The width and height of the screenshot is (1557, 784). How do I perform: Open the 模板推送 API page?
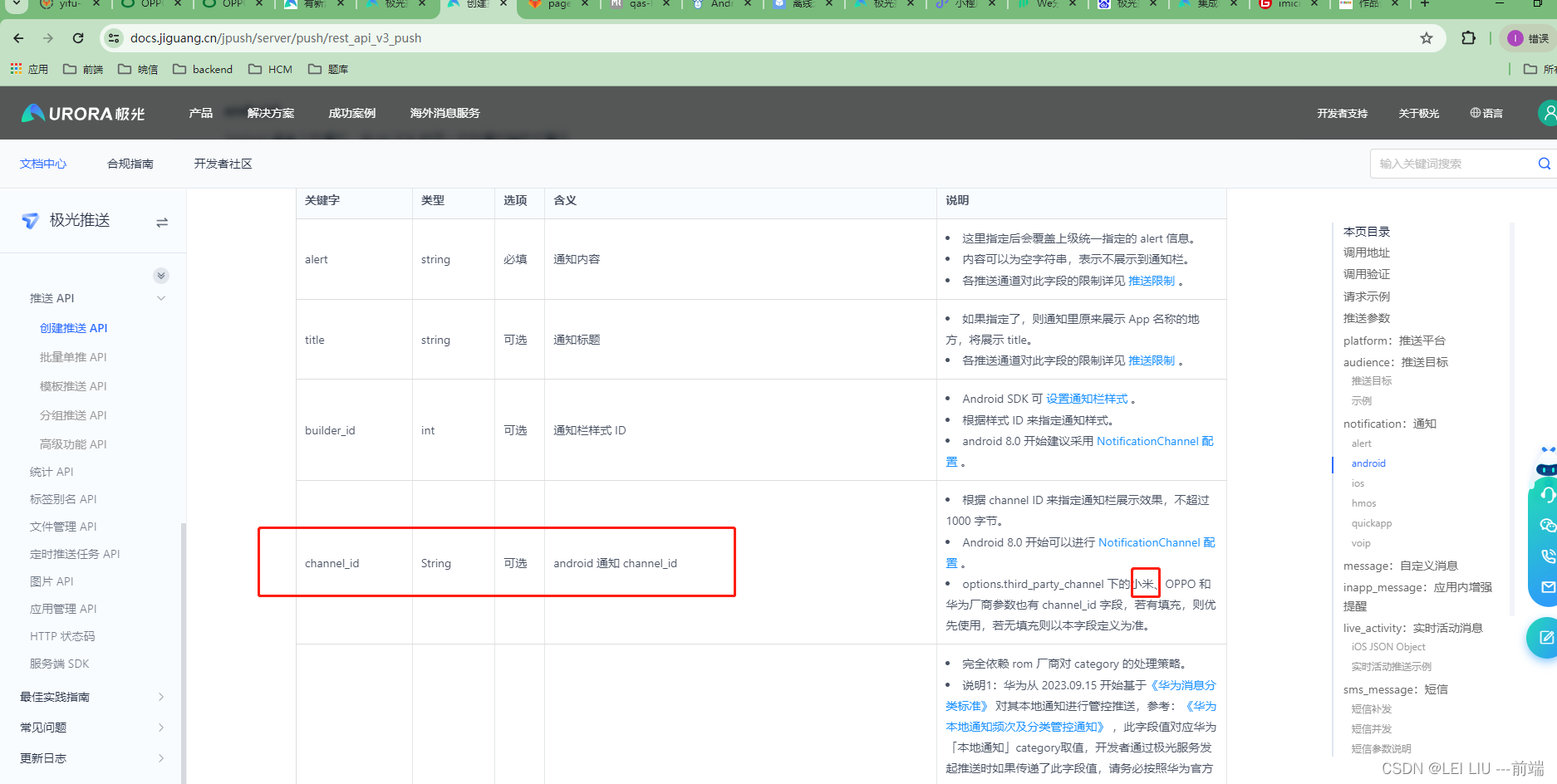click(x=73, y=386)
